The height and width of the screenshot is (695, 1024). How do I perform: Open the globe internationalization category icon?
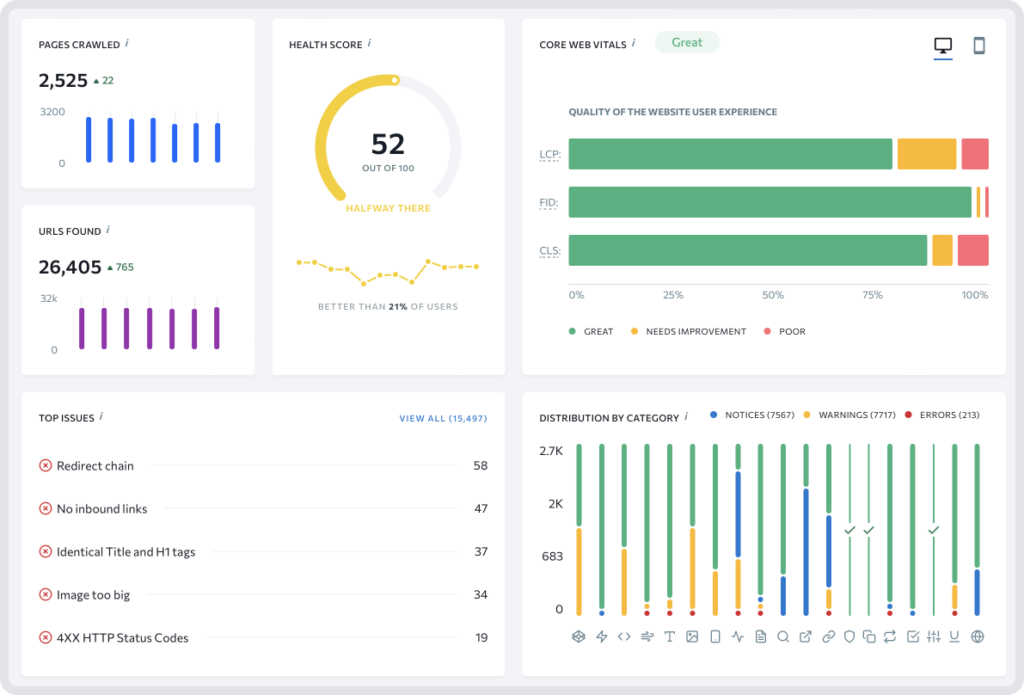point(977,637)
